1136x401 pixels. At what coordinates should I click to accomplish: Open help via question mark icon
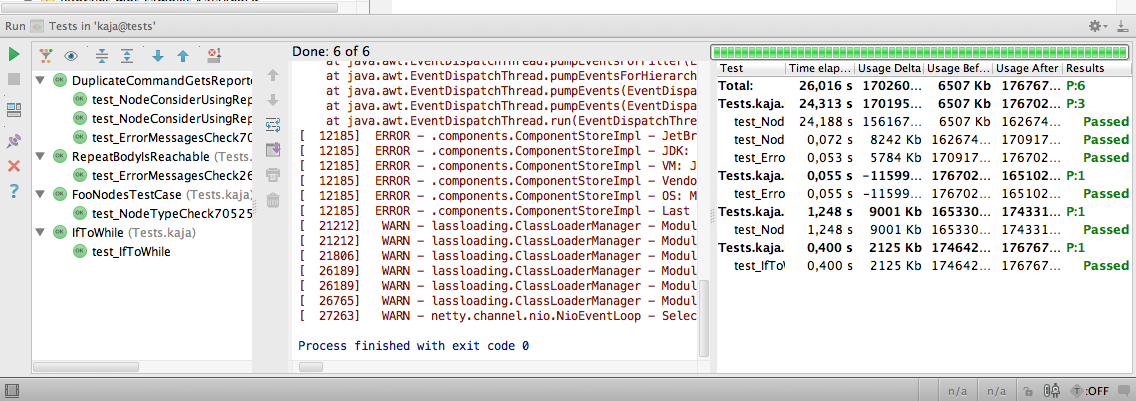pyautogui.click(x=14, y=191)
